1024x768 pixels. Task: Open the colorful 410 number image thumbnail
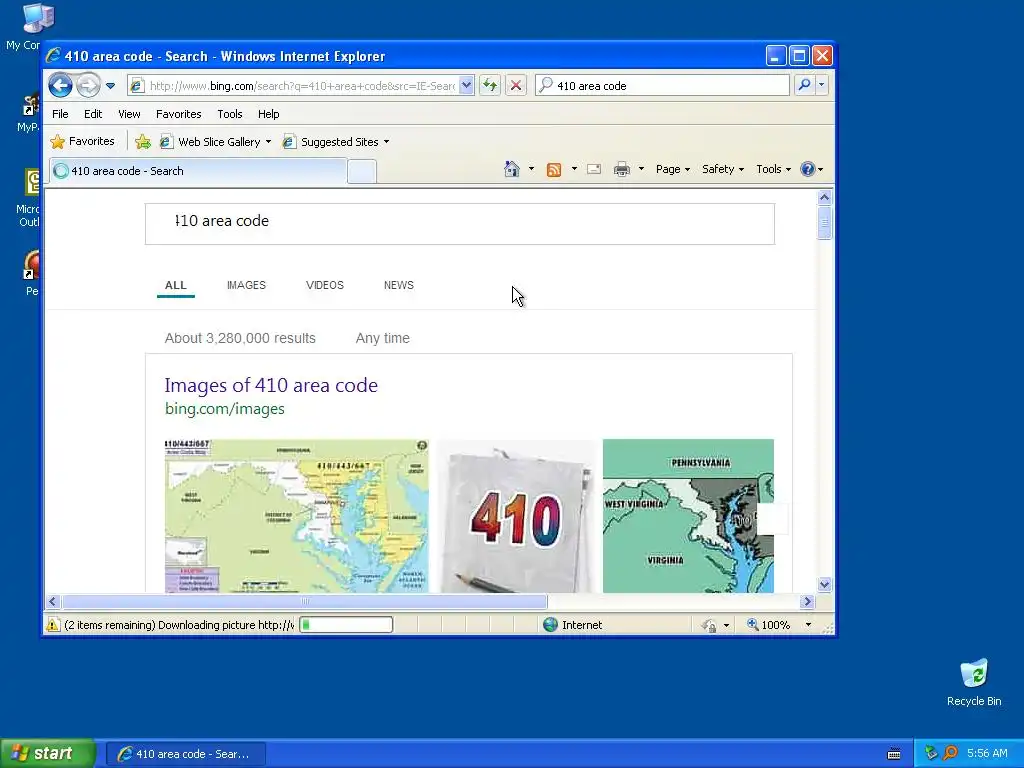tap(516, 516)
